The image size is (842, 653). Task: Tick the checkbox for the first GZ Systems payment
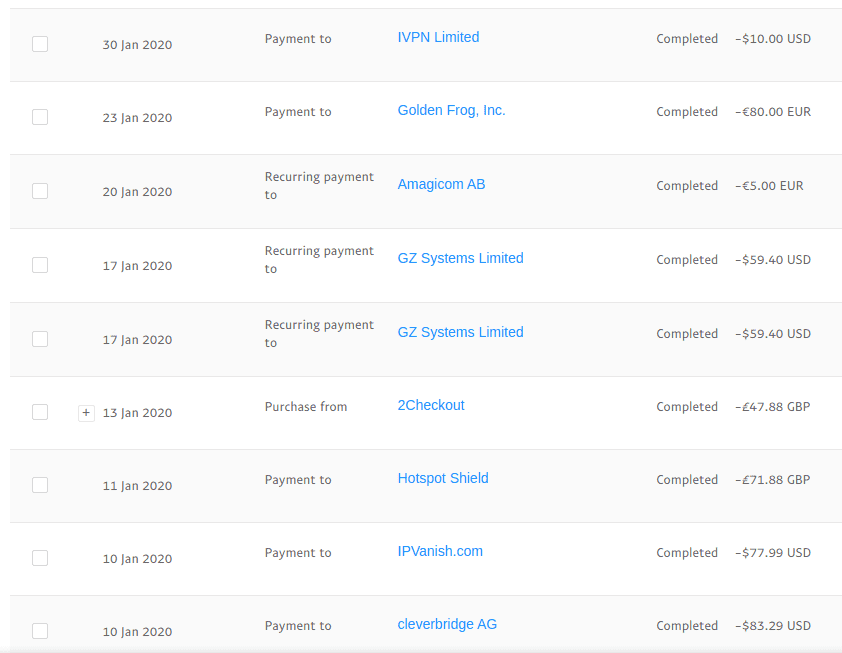40,265
